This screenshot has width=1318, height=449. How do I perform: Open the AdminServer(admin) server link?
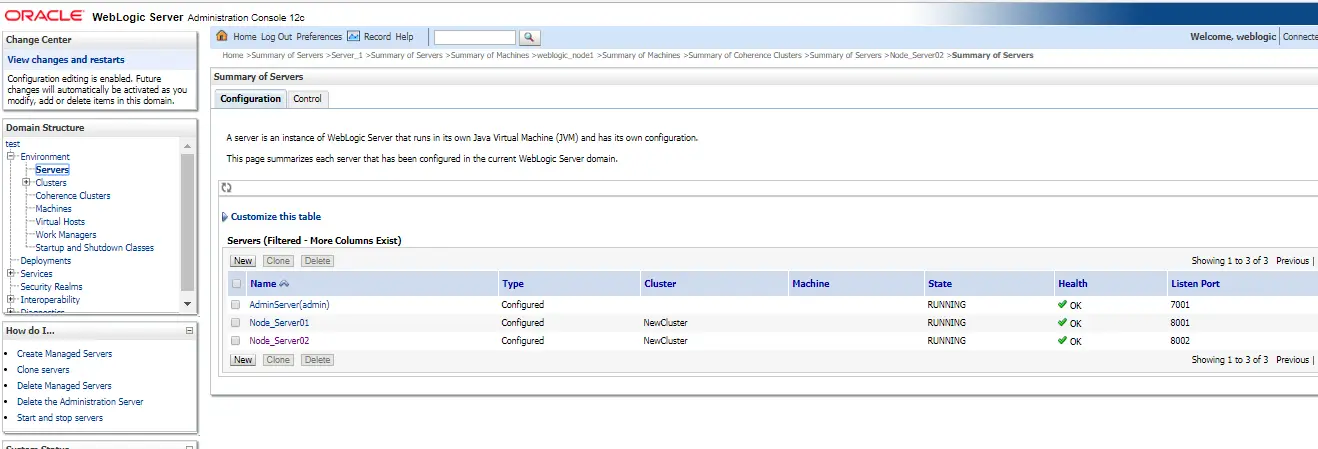pyautogui.click(x=289, y=304)
